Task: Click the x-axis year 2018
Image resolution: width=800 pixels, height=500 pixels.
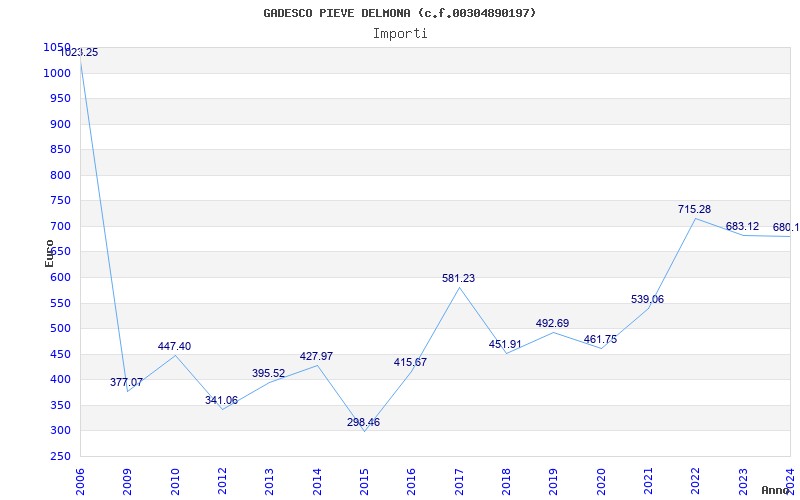Action: pos(506,481)
